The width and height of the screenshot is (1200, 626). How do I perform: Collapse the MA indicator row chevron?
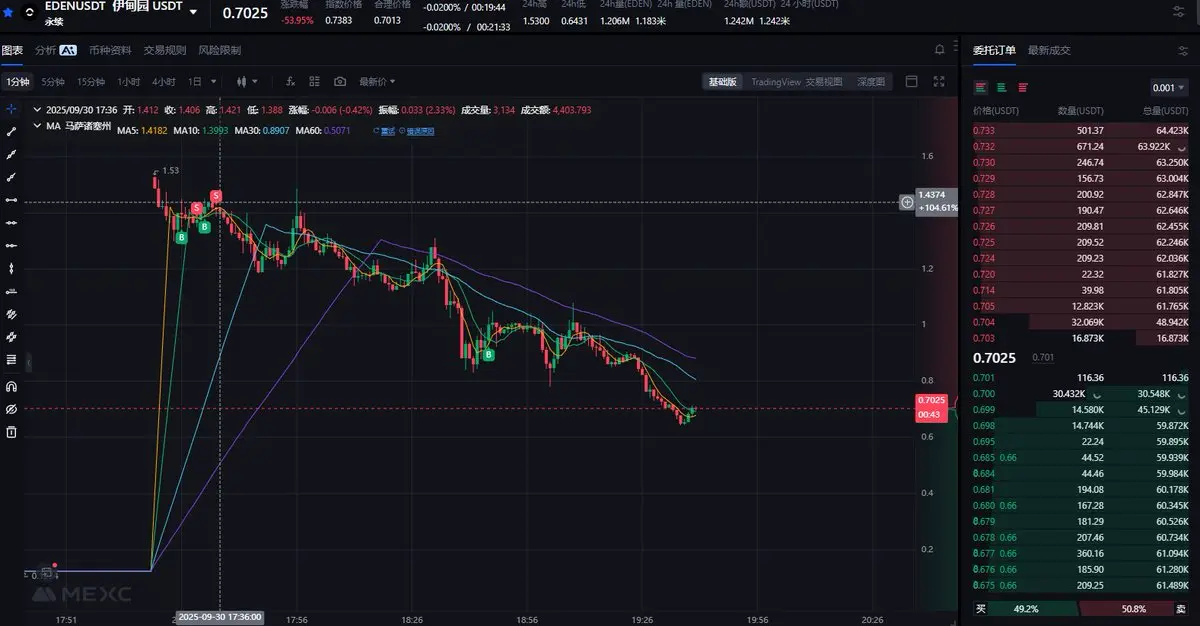point(38,127)
